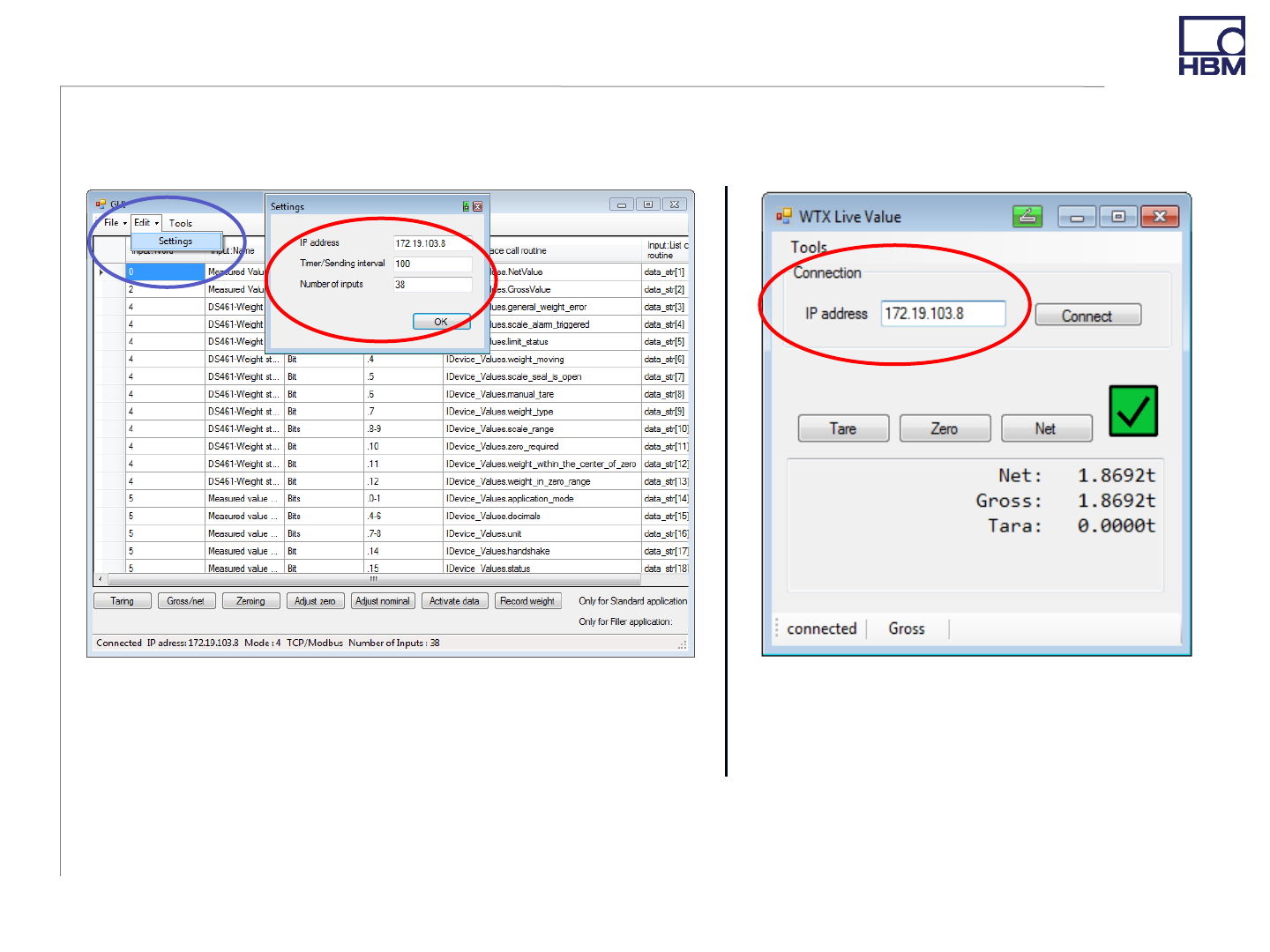Click the Connect button

pos(1087,316)
